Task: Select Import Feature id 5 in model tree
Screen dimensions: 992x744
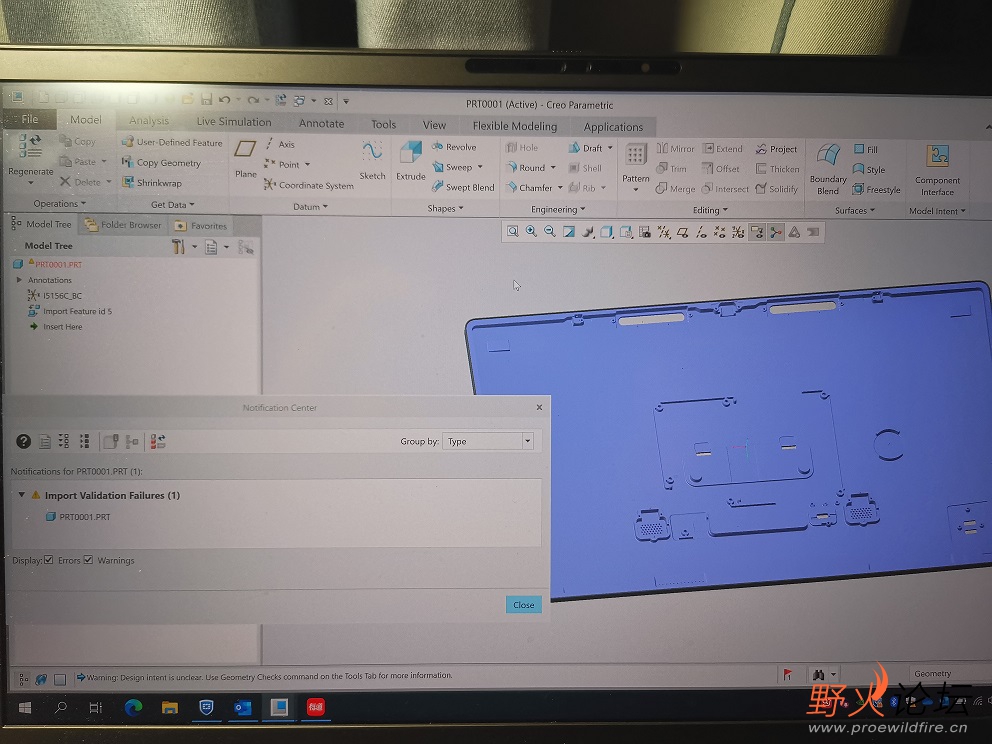Action: tap(70, 311)
